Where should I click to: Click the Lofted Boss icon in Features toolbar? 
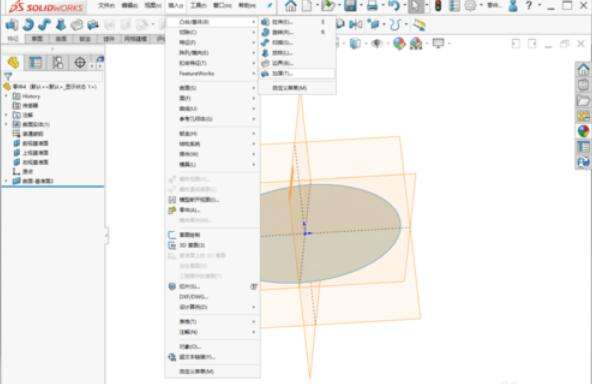61,25
